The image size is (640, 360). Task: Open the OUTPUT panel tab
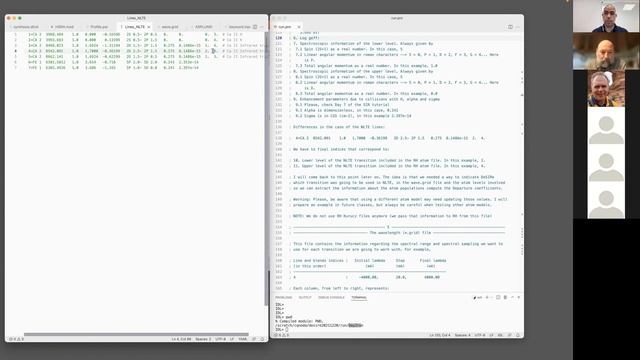tap(305, 298)
